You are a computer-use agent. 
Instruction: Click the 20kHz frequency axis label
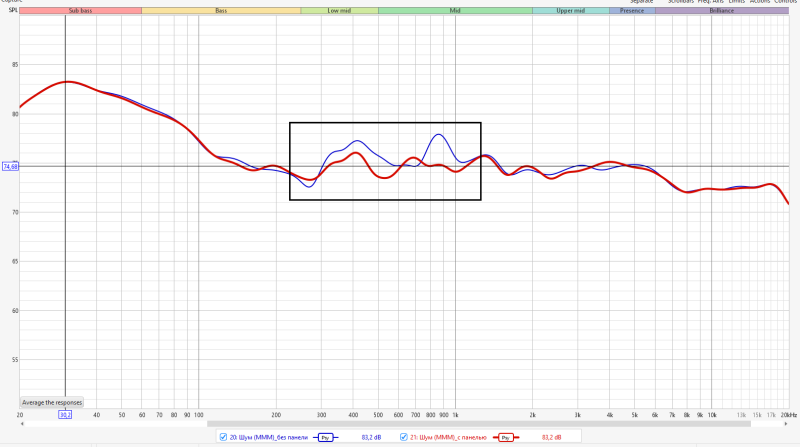click(x=789, y=415)
